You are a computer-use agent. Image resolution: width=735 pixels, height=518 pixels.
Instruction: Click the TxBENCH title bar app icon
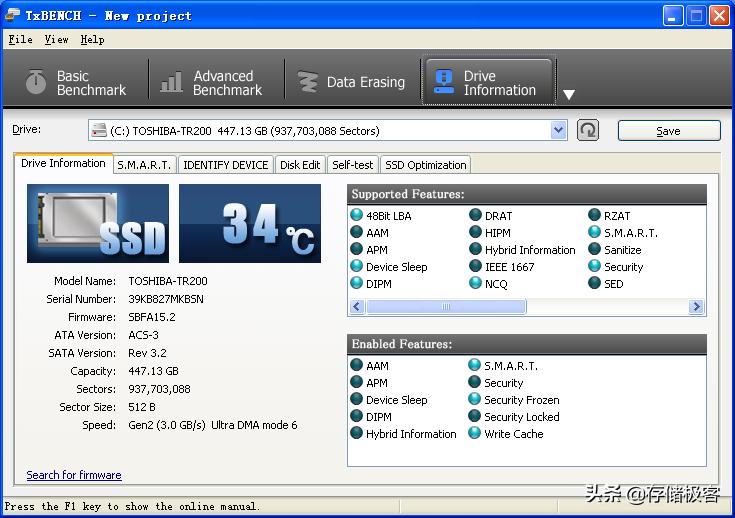[12, 15]
